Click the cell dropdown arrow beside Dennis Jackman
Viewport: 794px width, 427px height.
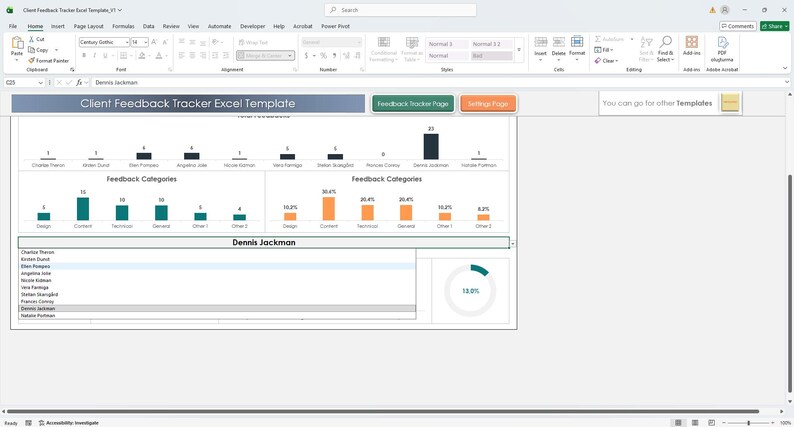pos(512,244)
